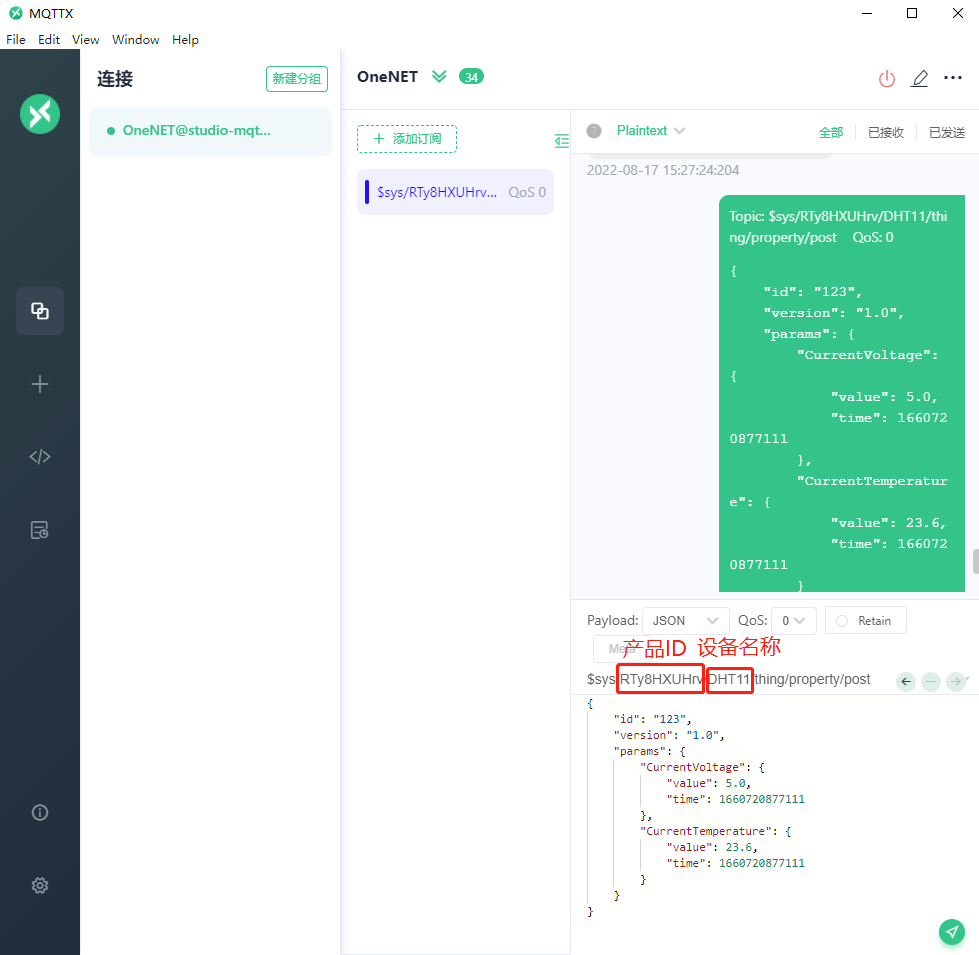Image resolution: width=979 pixels, height=955 pixels.
Task: Click the 连接 panel heading
Action: (115, 79)
